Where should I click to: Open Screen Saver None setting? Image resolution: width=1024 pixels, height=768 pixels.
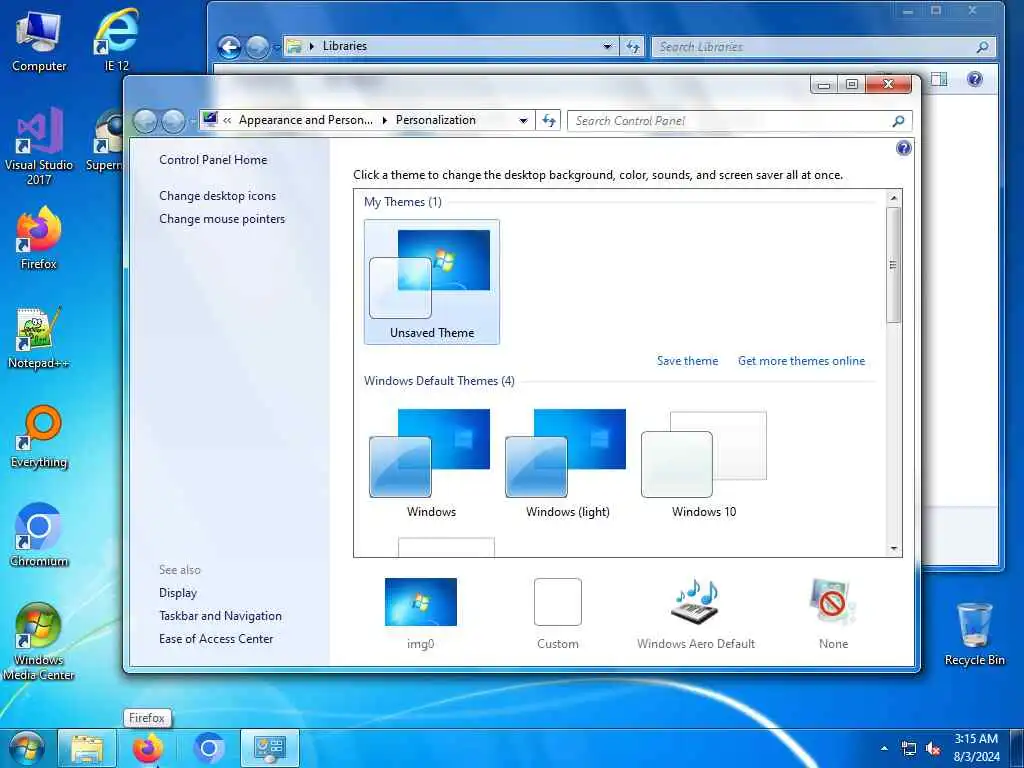(833, 614)
